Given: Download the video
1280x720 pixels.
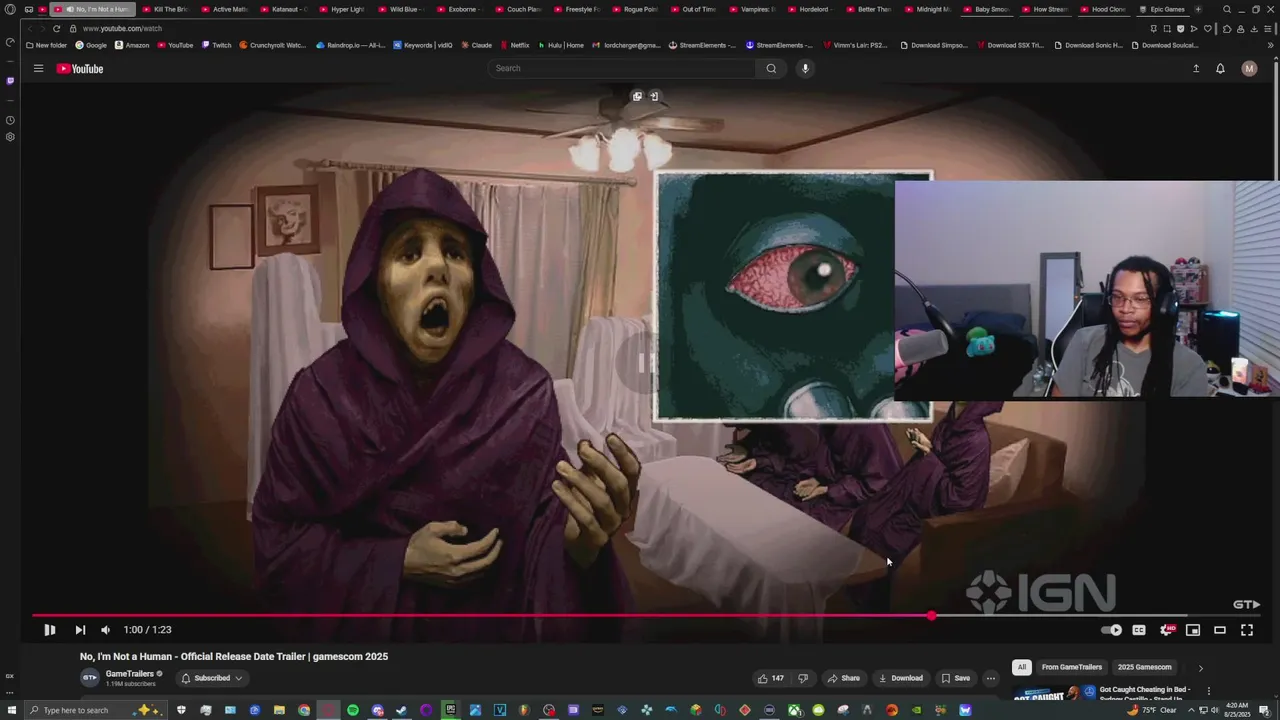Looking at the screenshot, I should click(x=901, y=678).
